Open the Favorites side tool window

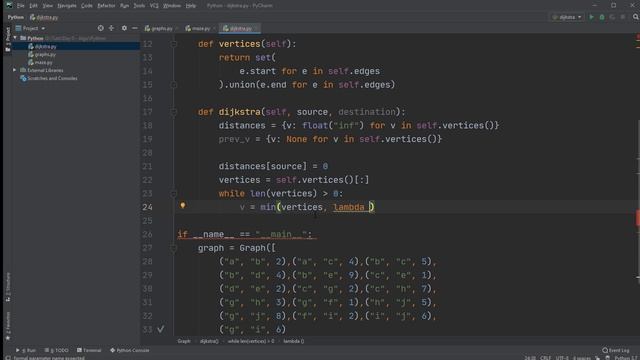coord(8,327)
